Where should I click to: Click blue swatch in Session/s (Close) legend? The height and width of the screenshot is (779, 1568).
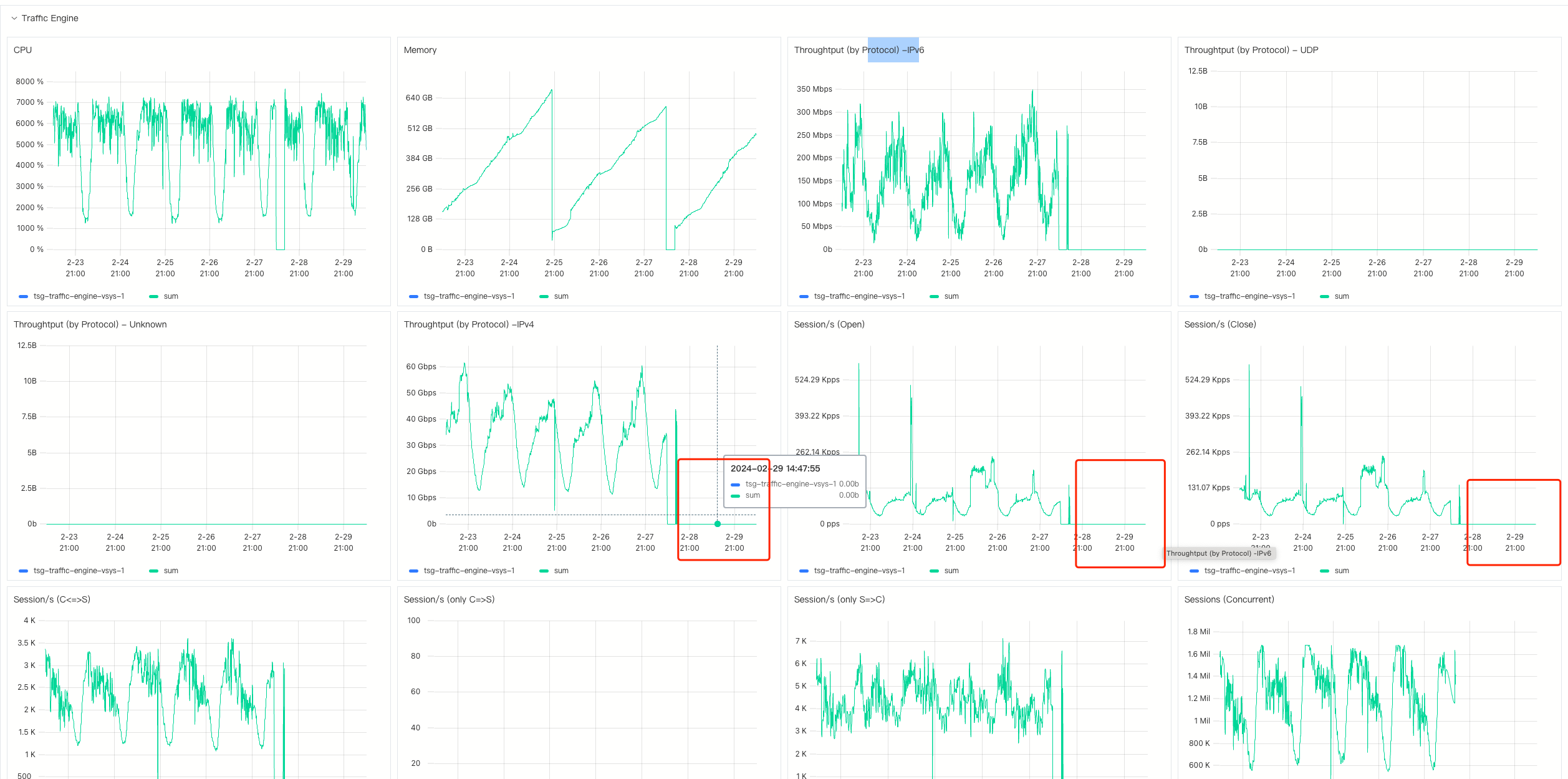click(1194, 571)
